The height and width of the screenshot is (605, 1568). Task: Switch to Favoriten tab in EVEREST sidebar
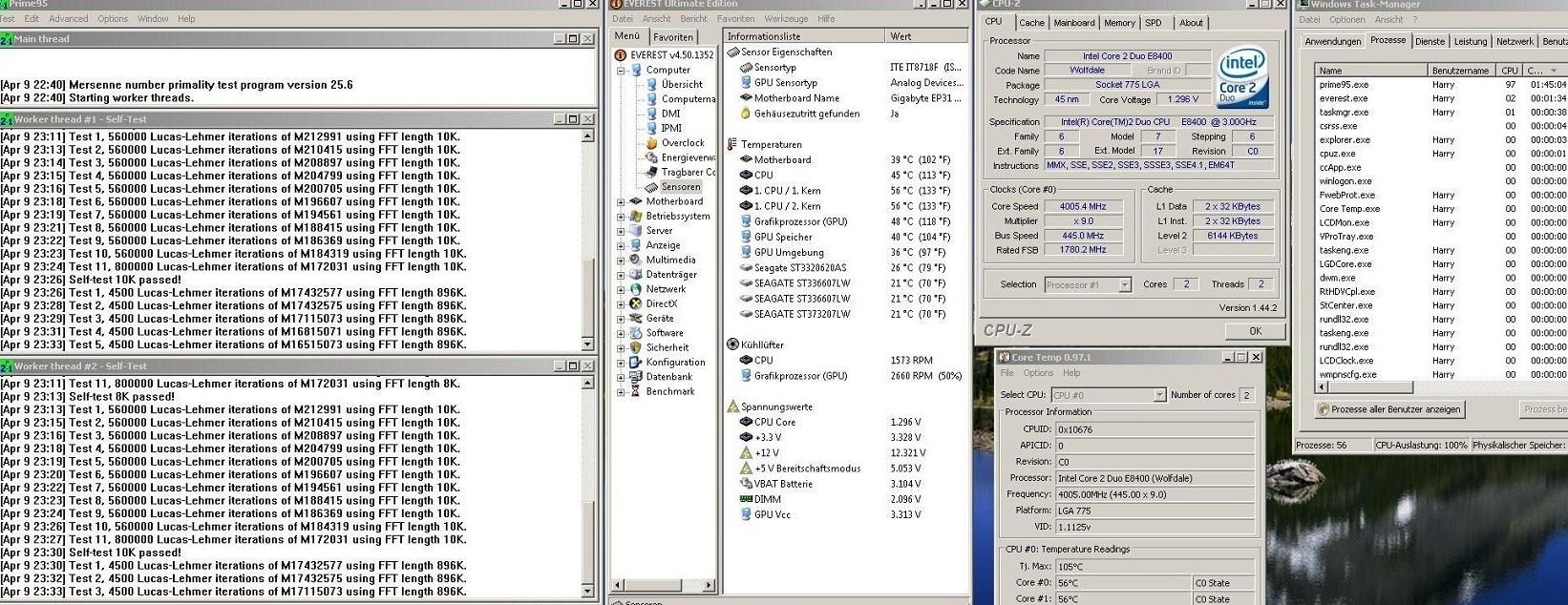click(673, 37)
